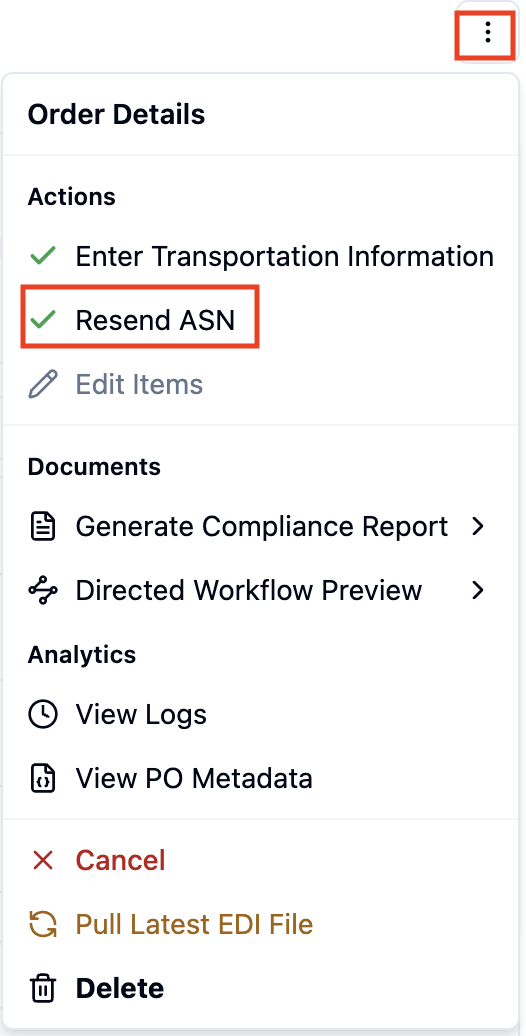Click the workflow icon beside Directed Workflow Preview
This screenshot has width=526, height=1036.
click(x=43, y=590)
